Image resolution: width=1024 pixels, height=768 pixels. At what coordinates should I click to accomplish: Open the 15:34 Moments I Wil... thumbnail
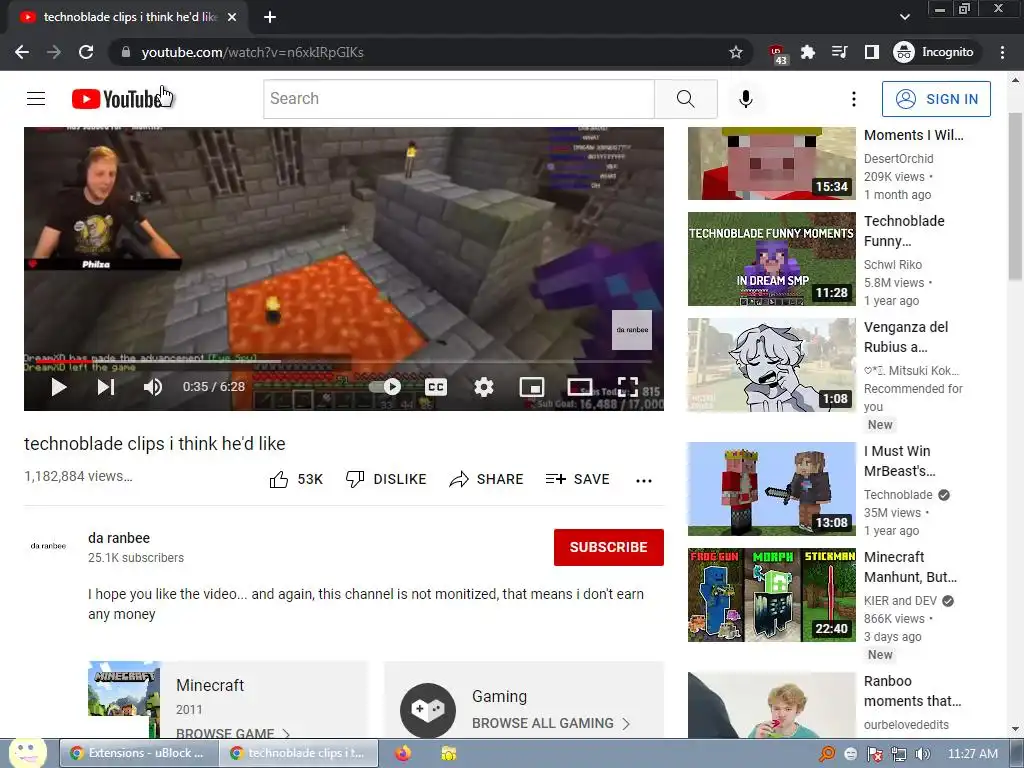tap(771, 163)
